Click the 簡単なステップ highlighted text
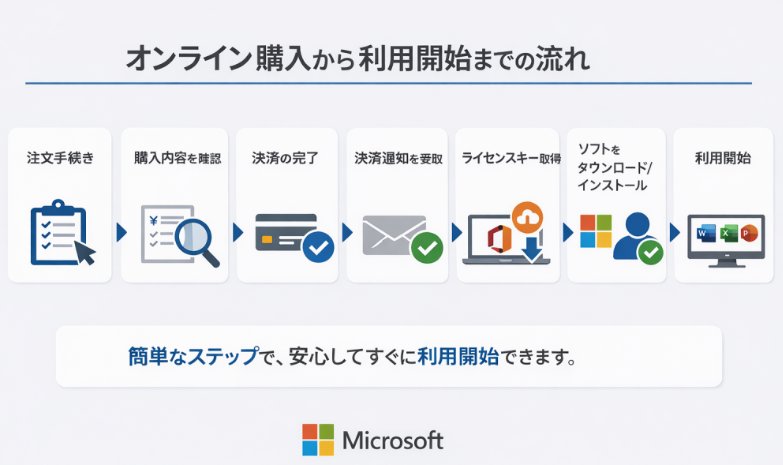This screenshot has width=783, height=465. pyautogui.click(x=192, y=356)
